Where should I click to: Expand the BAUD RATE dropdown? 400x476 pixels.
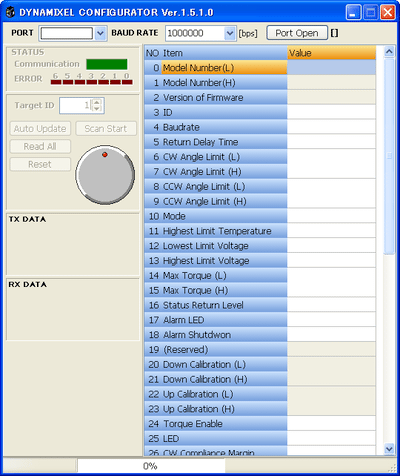click(230, 33)
